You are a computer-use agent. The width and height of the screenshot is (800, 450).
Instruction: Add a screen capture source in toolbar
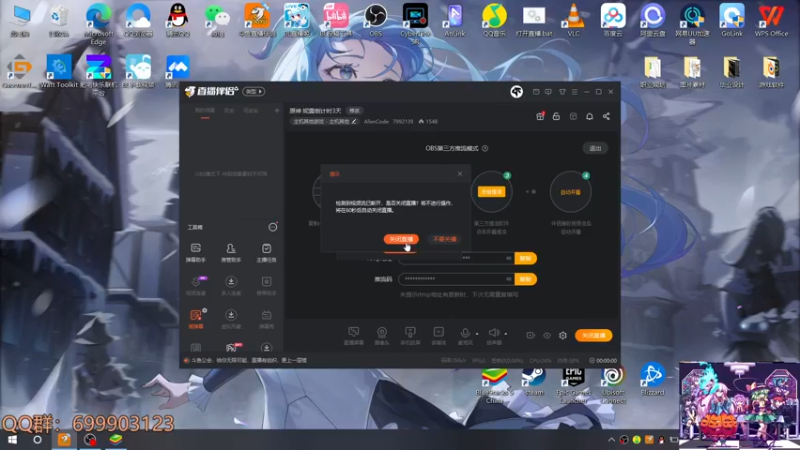pyautogui.click(x=354, y=335)
